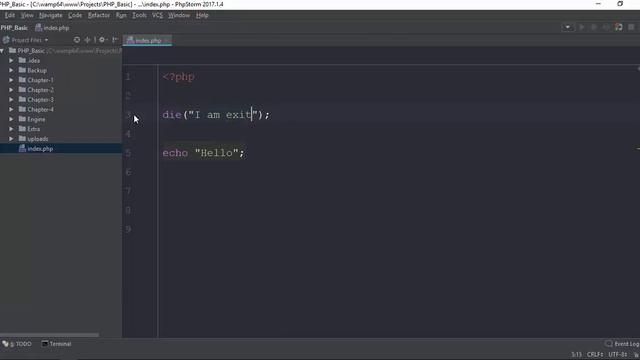Select the Chapter-3 folder name
This screenshot has width=640, height=360.
tap(40, 100)
